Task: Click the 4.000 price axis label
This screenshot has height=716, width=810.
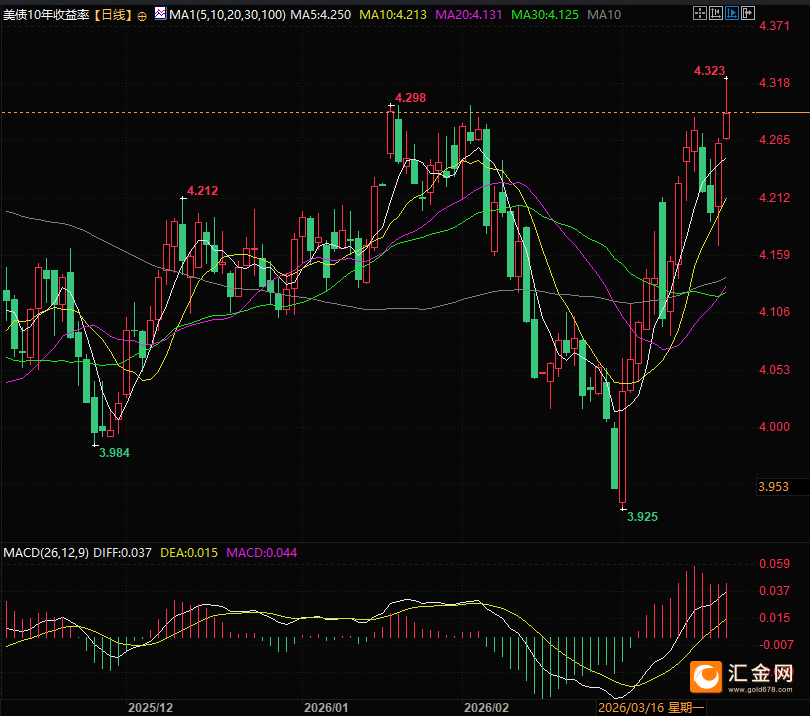Action: [x=774, y=427]
